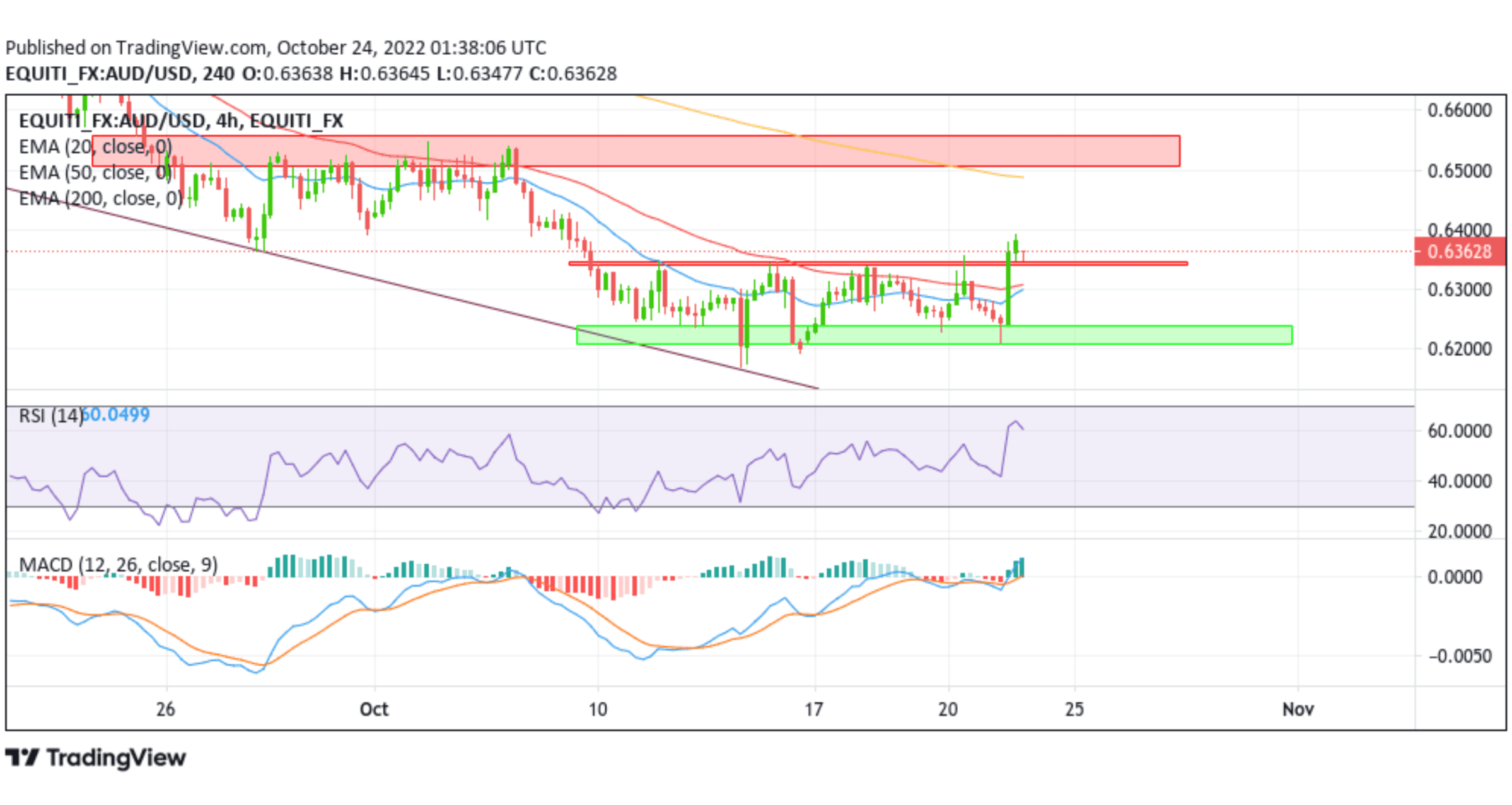
Task: Click the RSI 40.0000 axis label
Action: point(1460,482)
